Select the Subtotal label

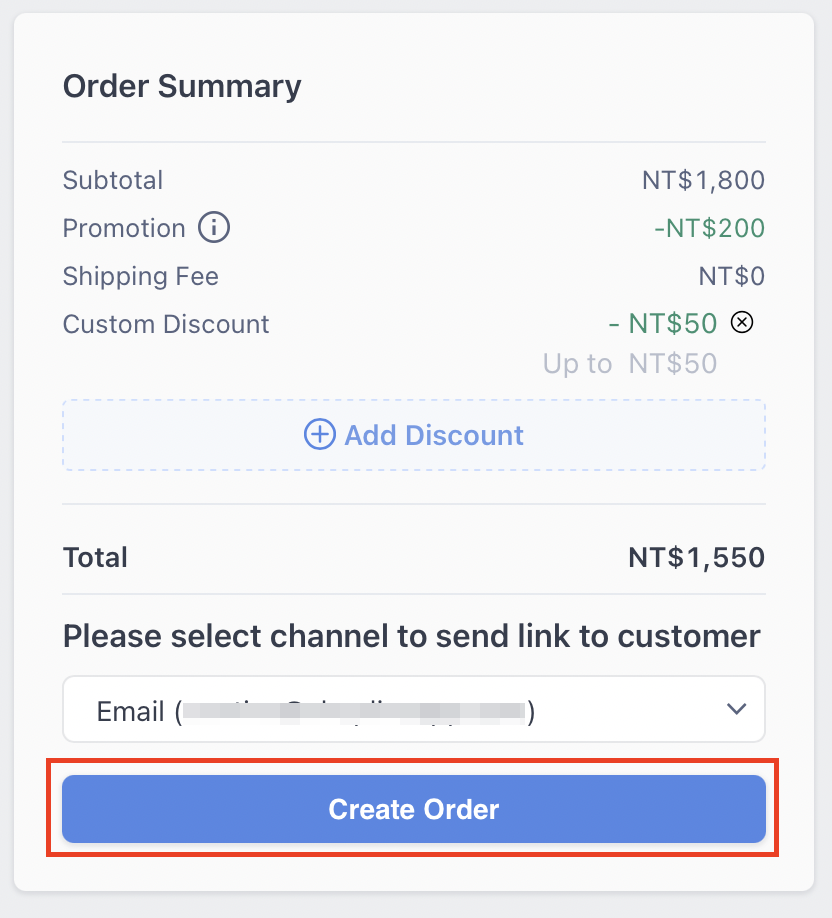point(112,180)
